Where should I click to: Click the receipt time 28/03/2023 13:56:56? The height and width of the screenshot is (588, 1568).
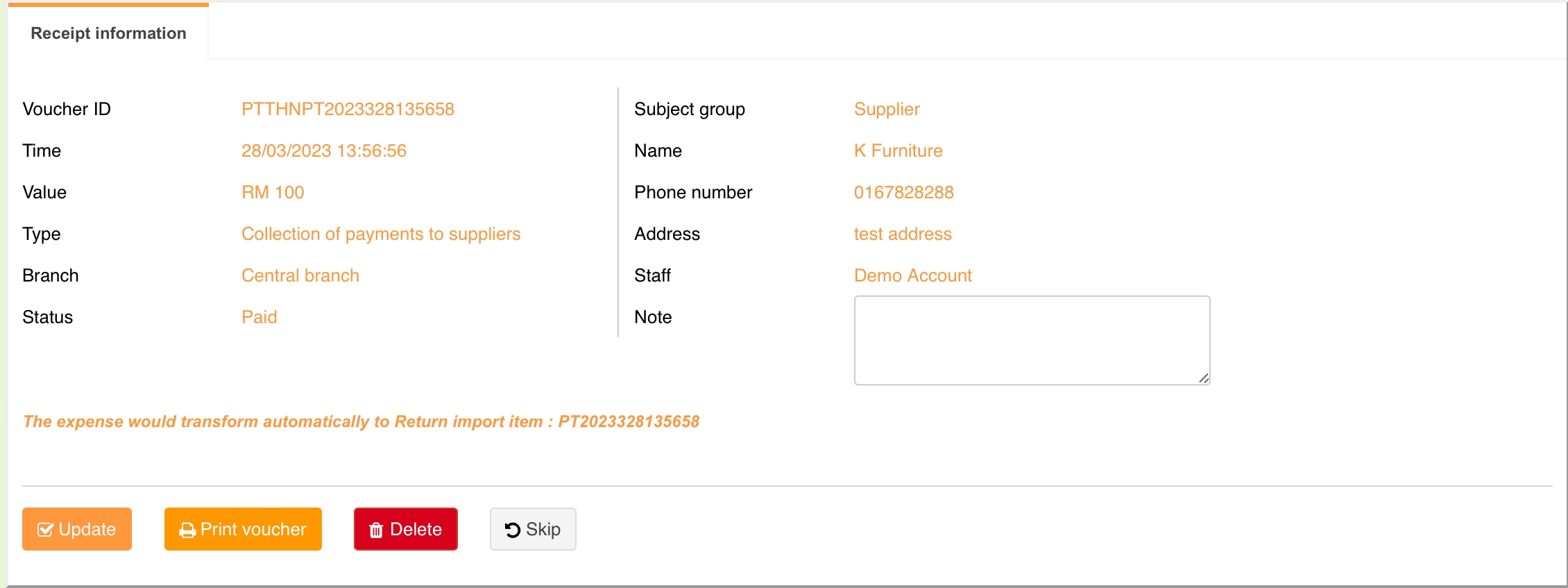click(323, 151)
